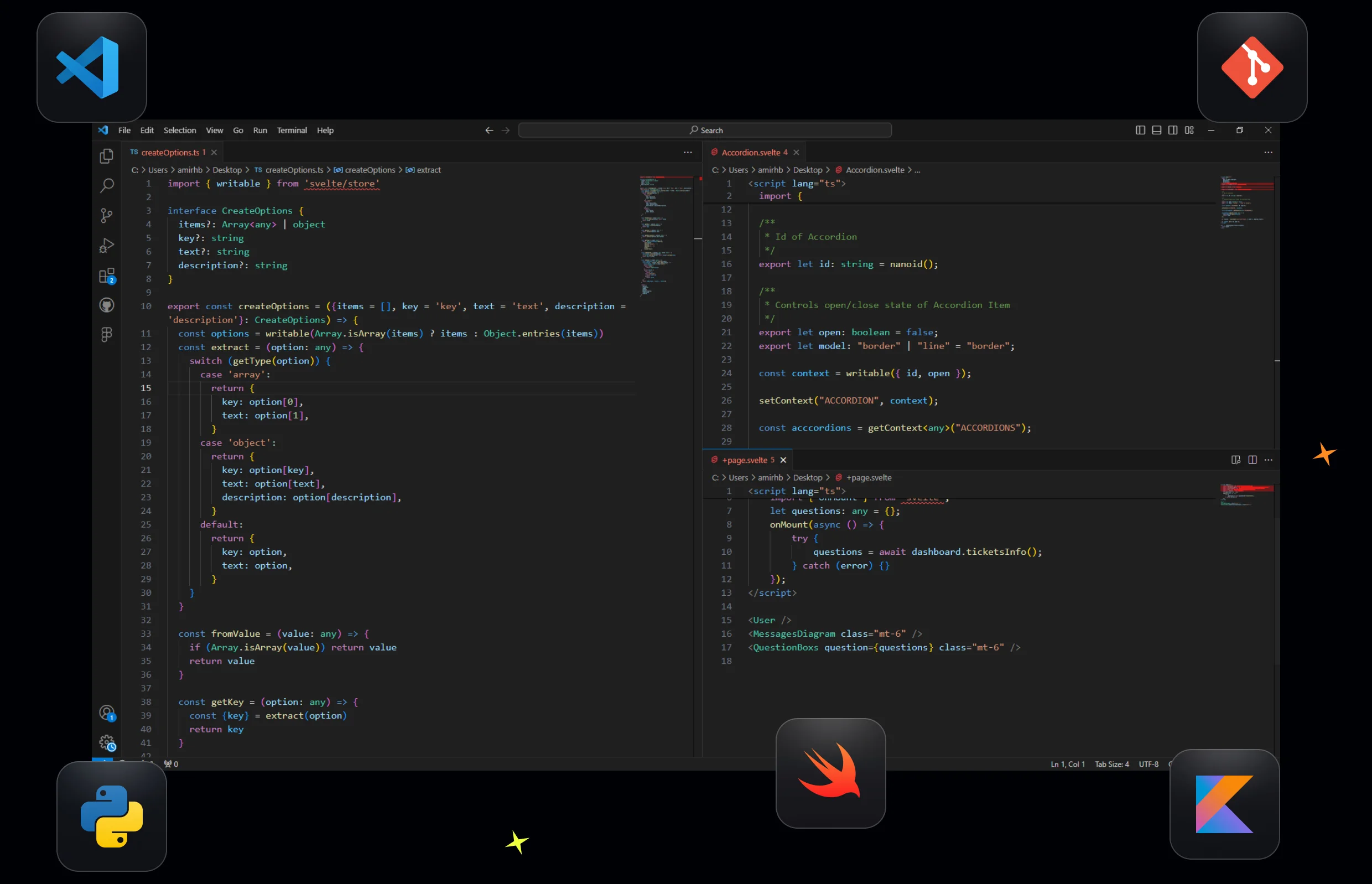The width and height of the screenshot is (1372, 884).
Task: Click Tab Size: 4 in status bar
Action: pyautogui.click(x=1111, y=764)
